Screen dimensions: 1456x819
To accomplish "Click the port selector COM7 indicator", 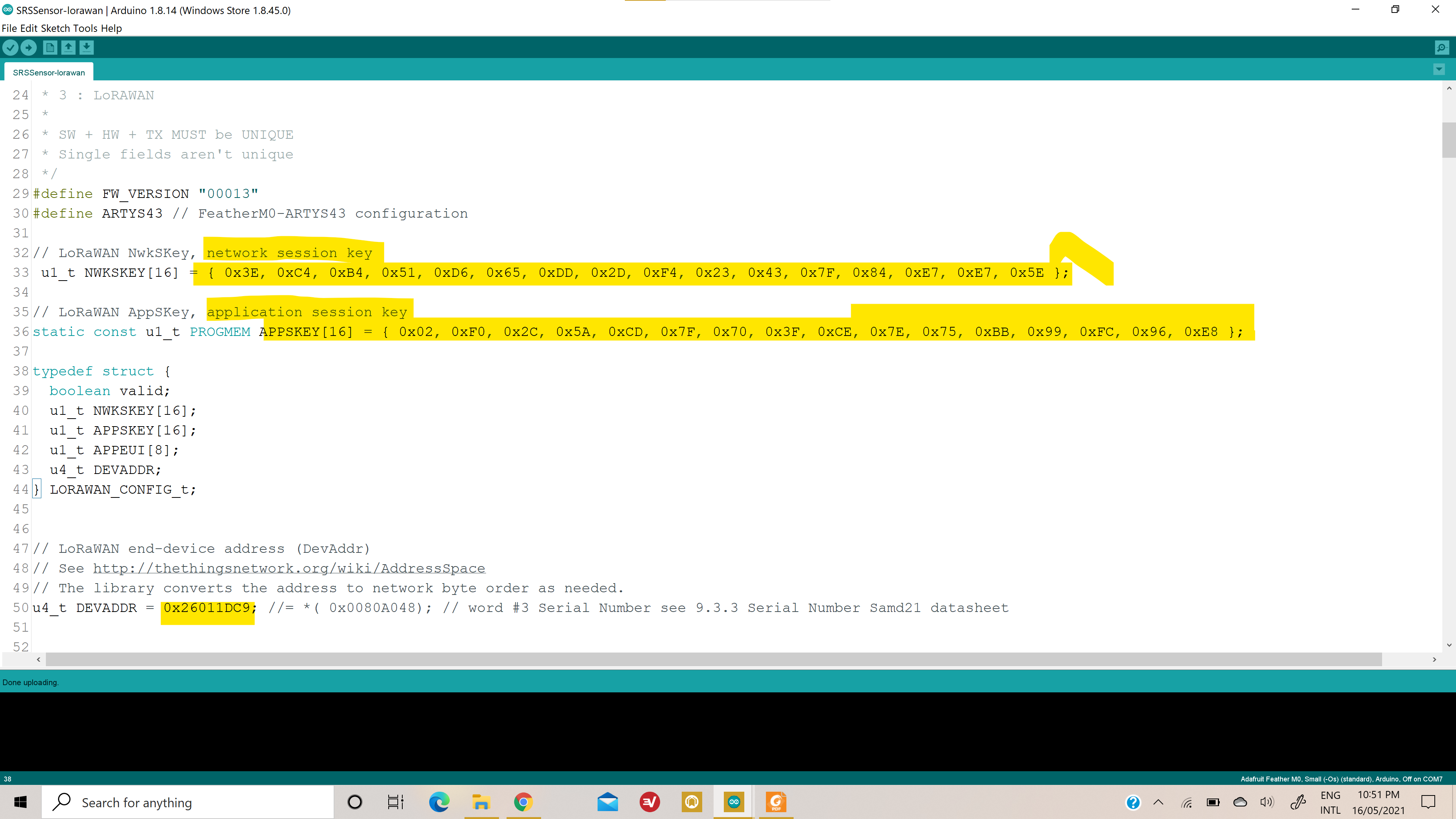I will point(1429,779).
